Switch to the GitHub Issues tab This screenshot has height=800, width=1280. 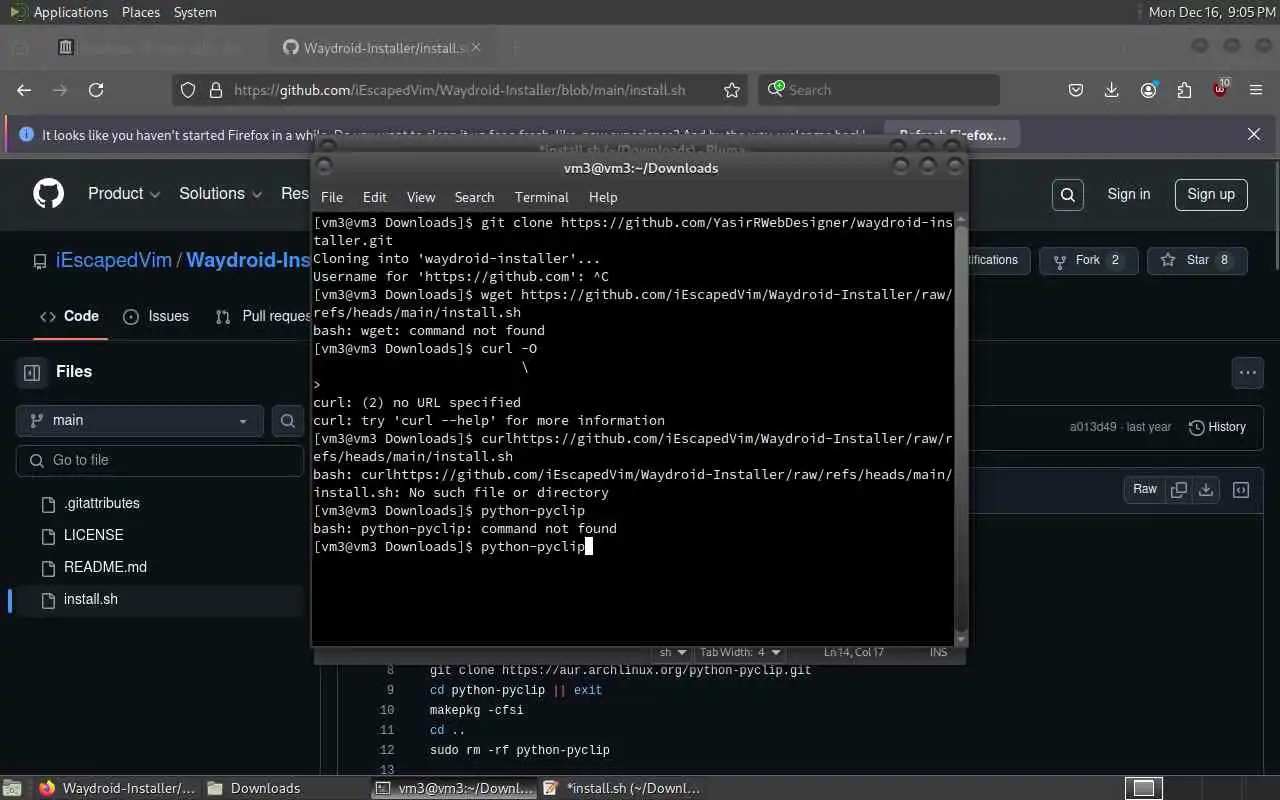156,316
